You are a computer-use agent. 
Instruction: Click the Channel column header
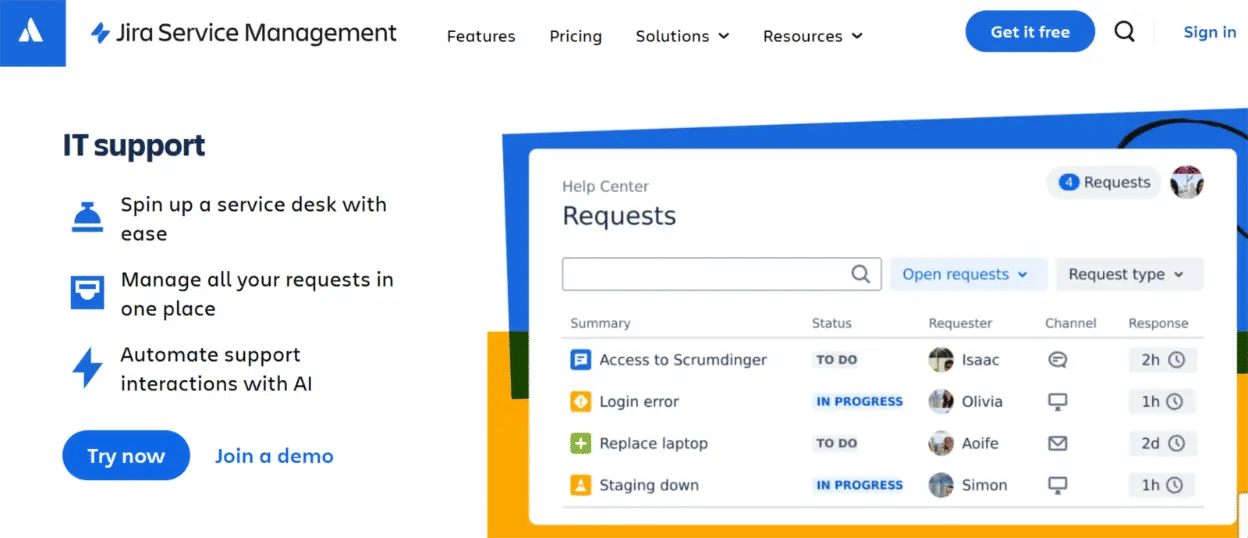point(1071,323)
